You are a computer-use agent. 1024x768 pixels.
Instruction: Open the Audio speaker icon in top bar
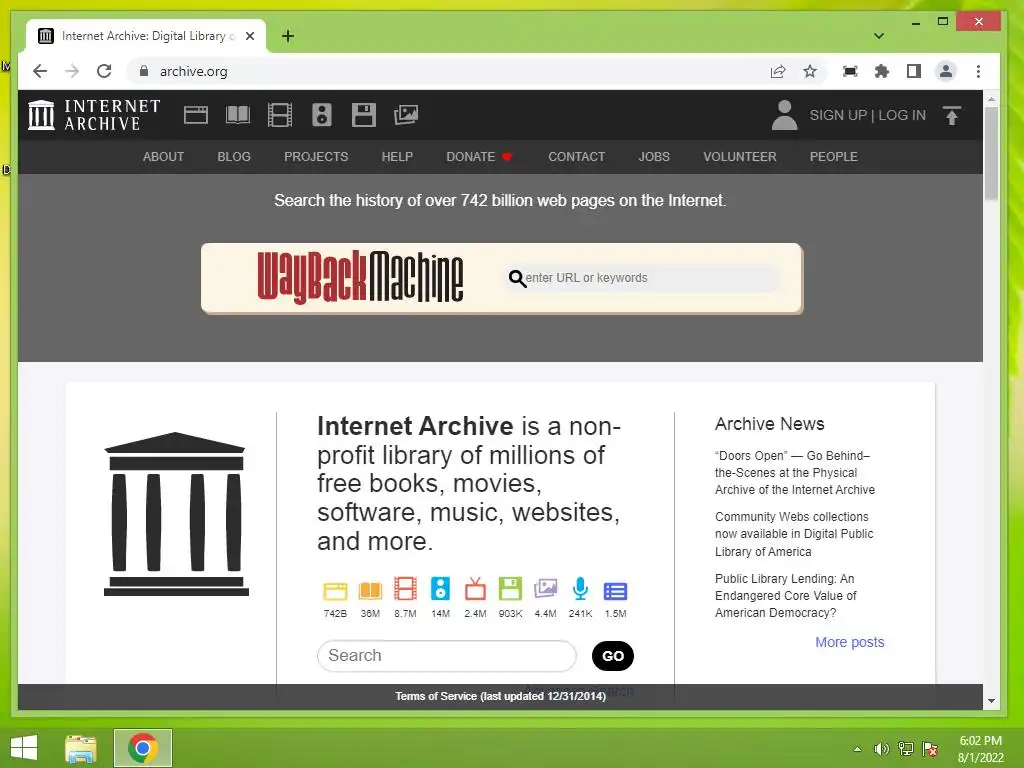pos(321,115)
